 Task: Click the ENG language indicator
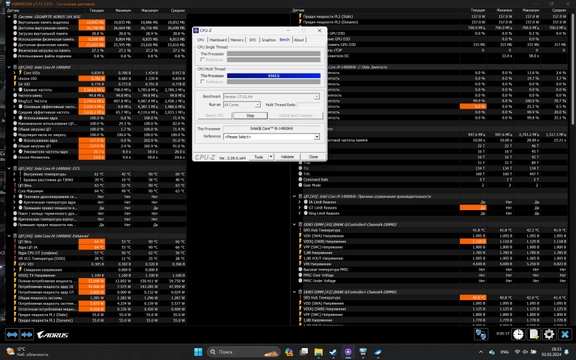[504, 352]
